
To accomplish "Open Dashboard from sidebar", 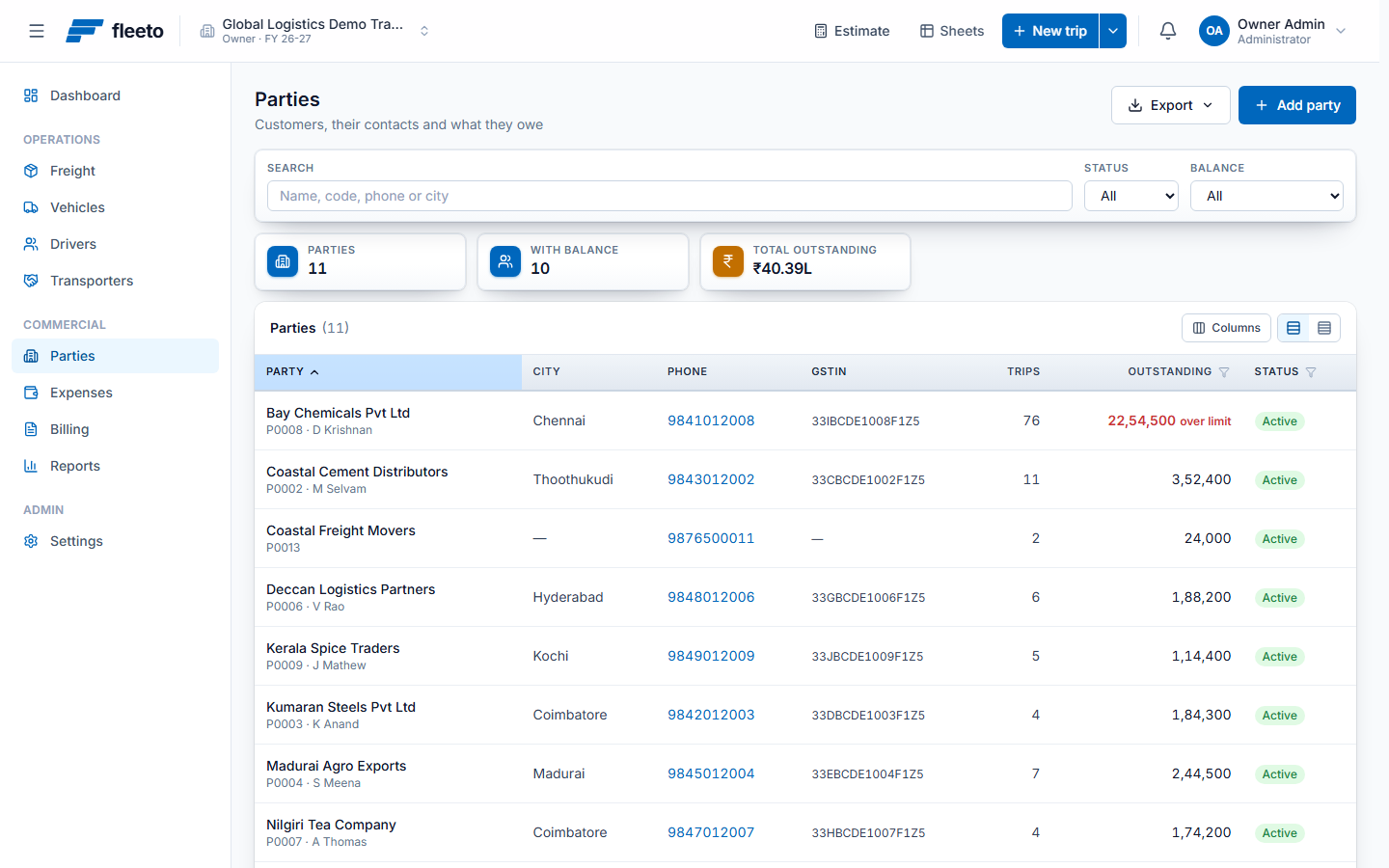I will pos(116,95).
